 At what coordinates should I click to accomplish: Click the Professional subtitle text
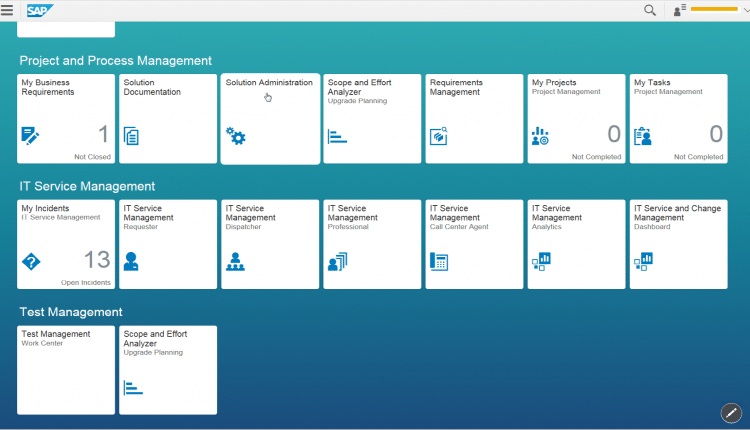[x=348, y=227]
